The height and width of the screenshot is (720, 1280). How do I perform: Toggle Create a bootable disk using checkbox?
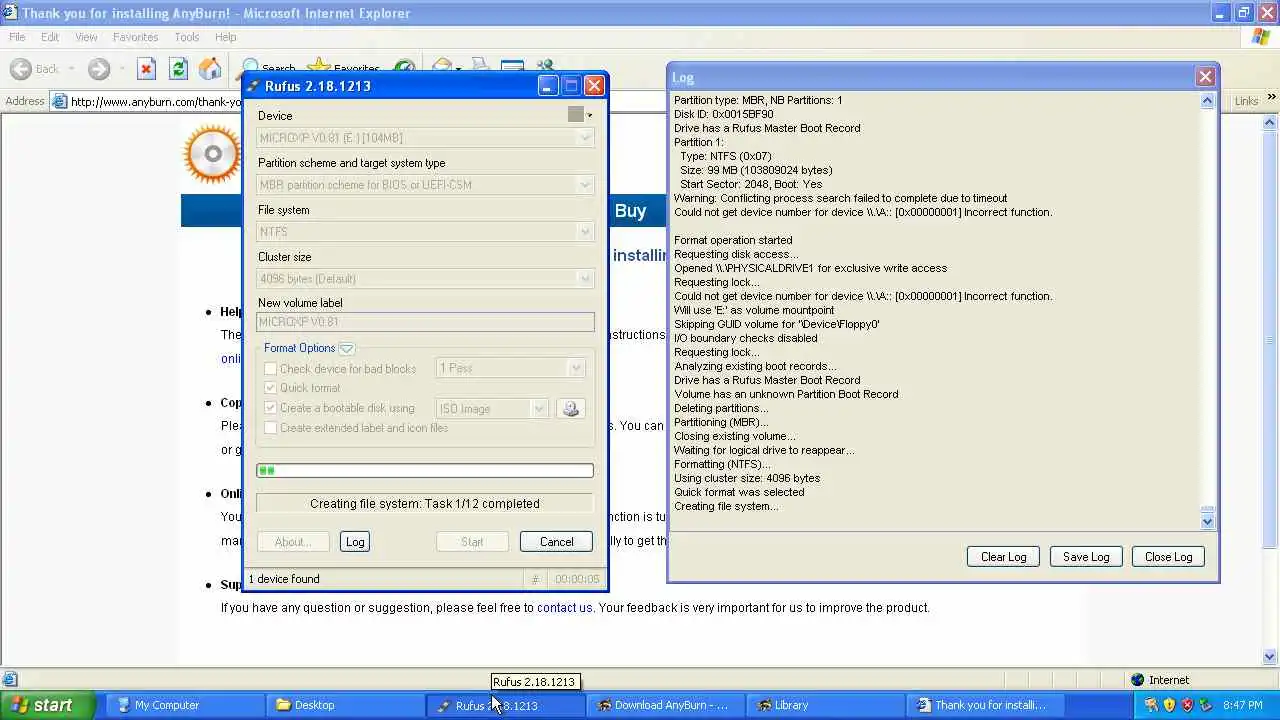coord(270,408)
